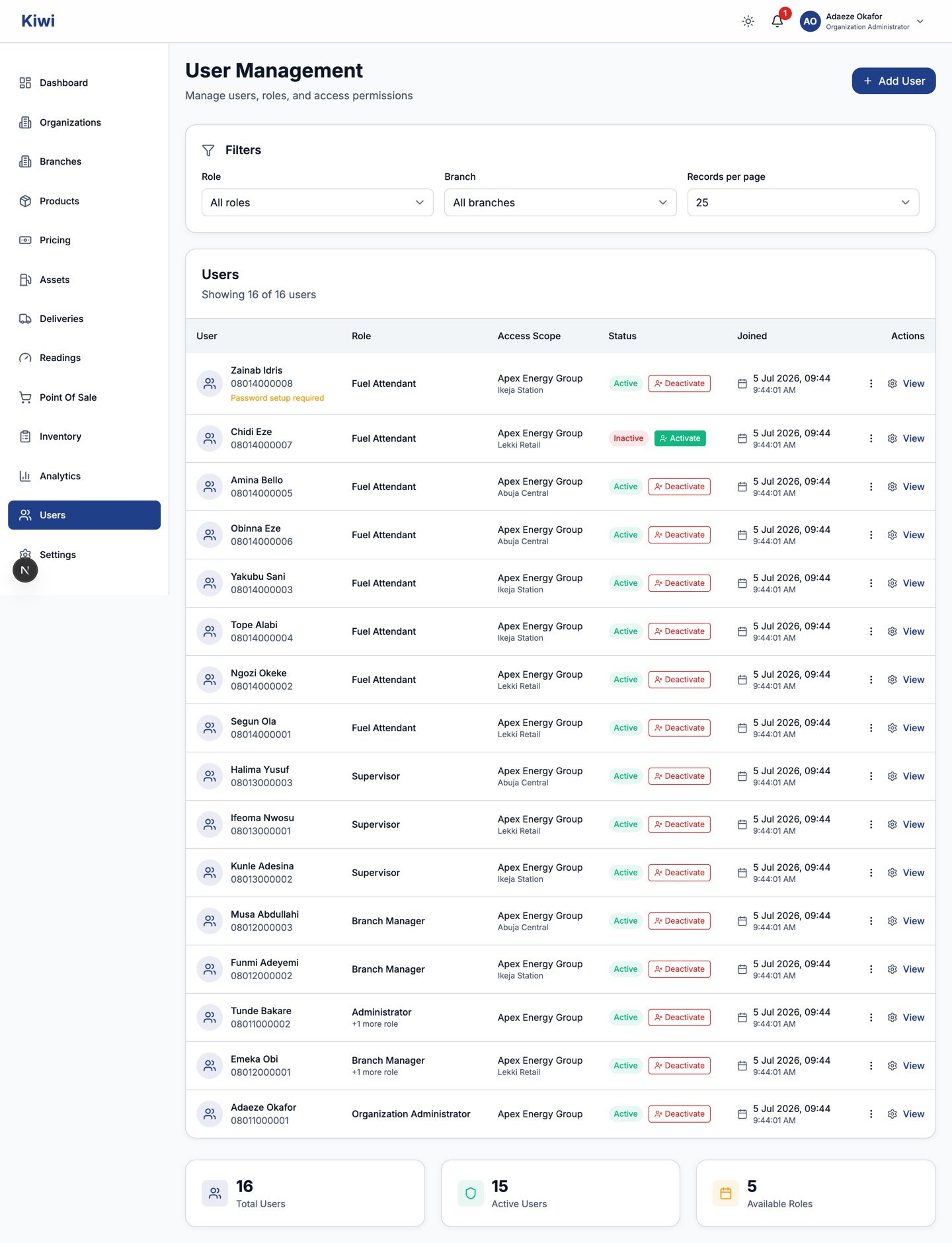Deactivate user Obinna Eze
This screenshot has height=1243, width=952.
(679, 535)
